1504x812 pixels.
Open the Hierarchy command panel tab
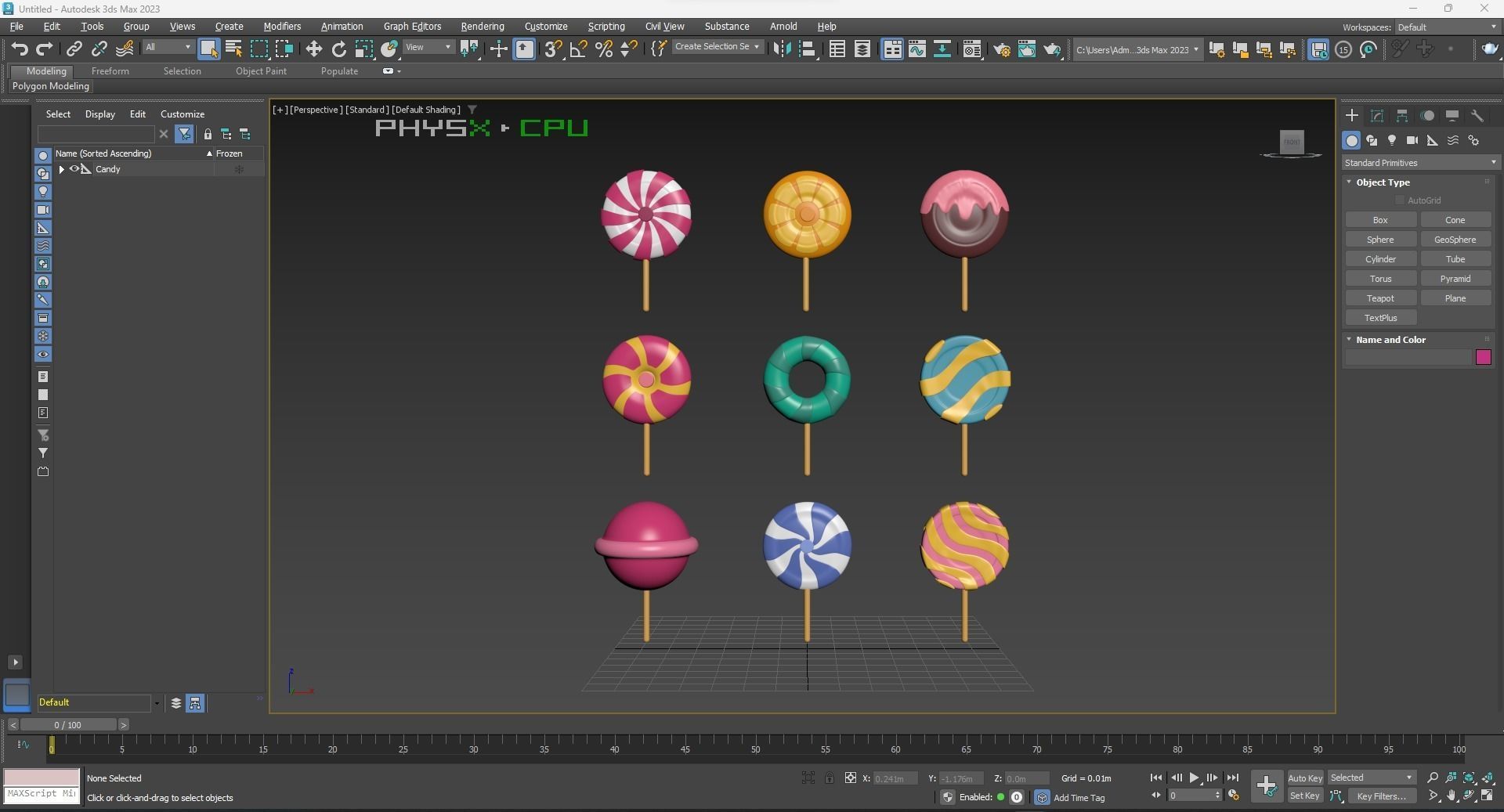pos(1402,116)
